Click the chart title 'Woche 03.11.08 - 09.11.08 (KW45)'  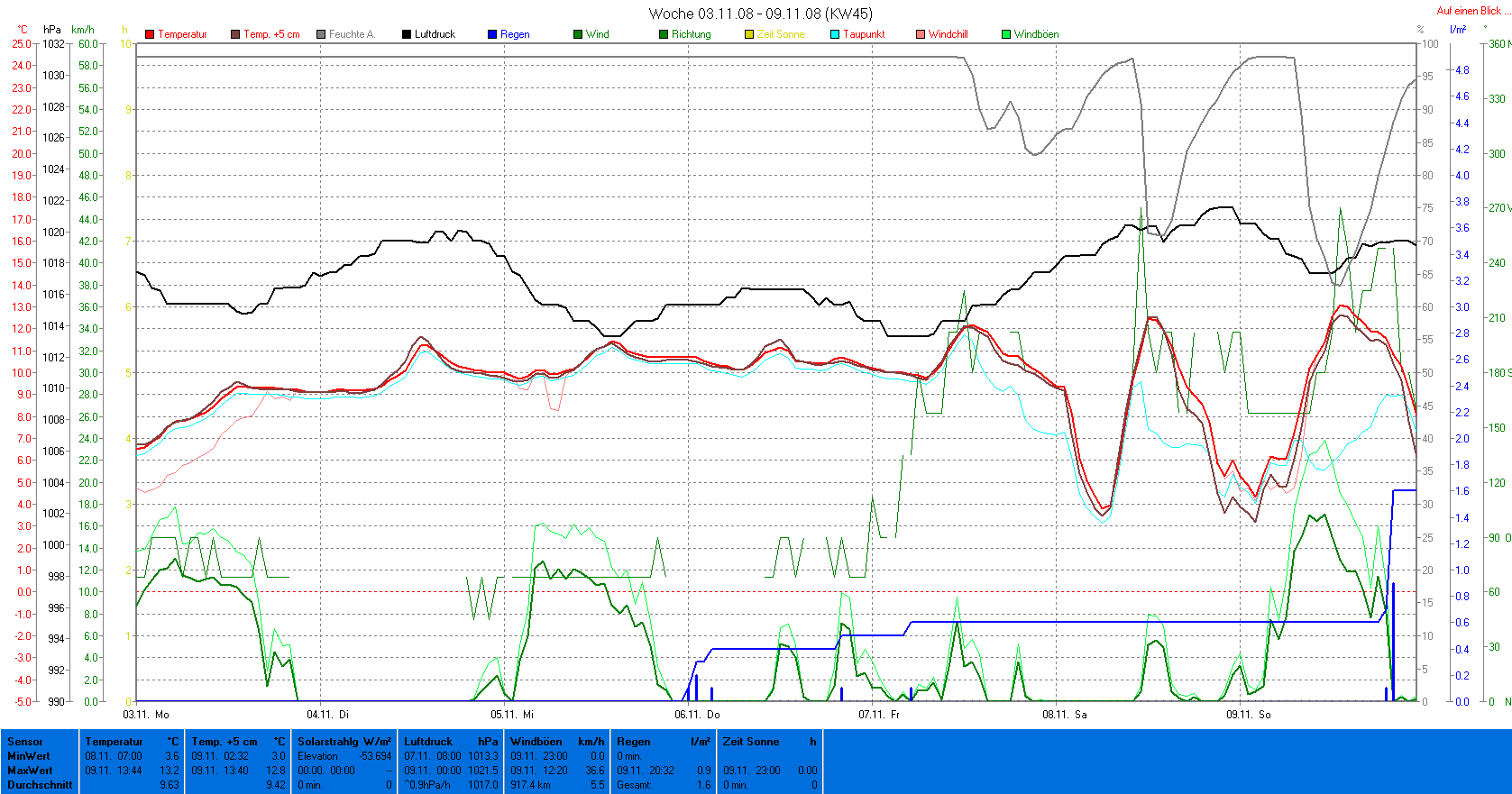pos(760,14)
